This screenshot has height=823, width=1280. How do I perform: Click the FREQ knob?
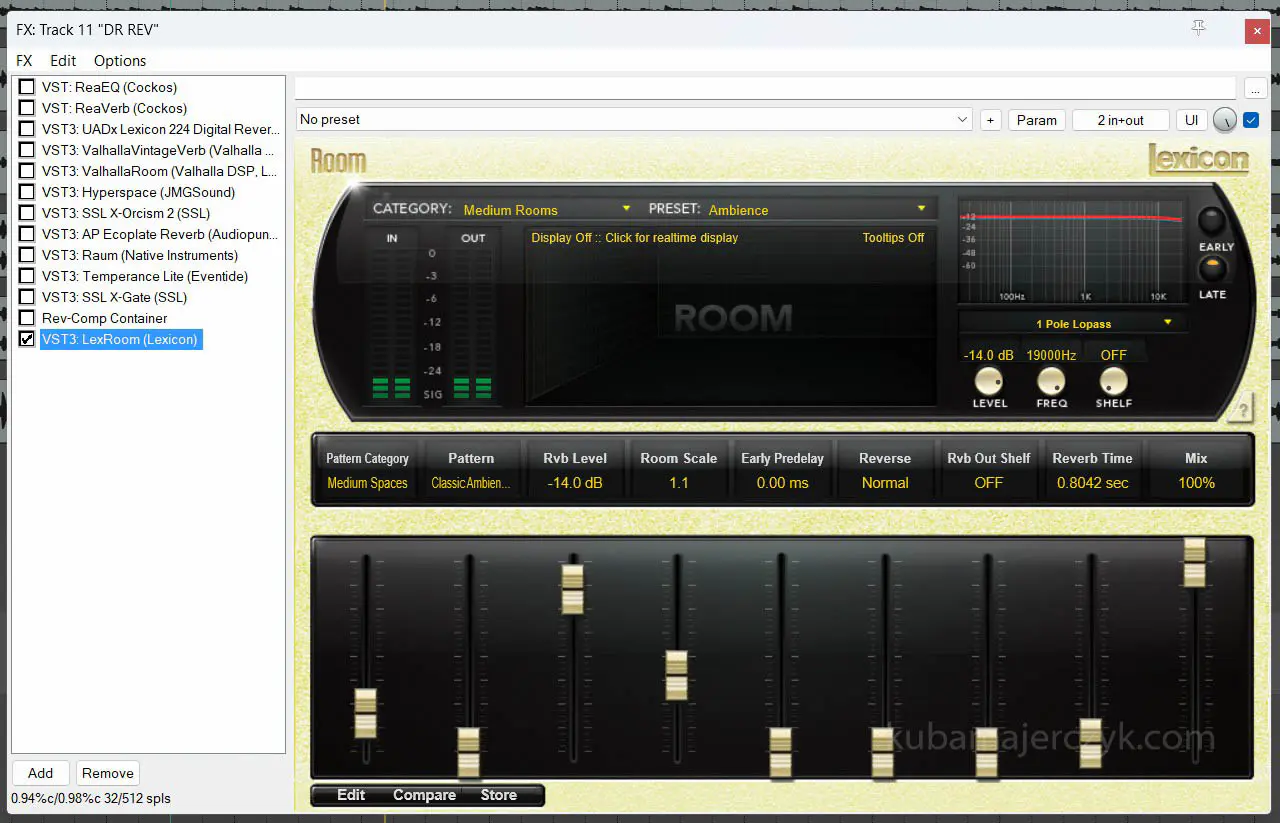coord(1051,381)
